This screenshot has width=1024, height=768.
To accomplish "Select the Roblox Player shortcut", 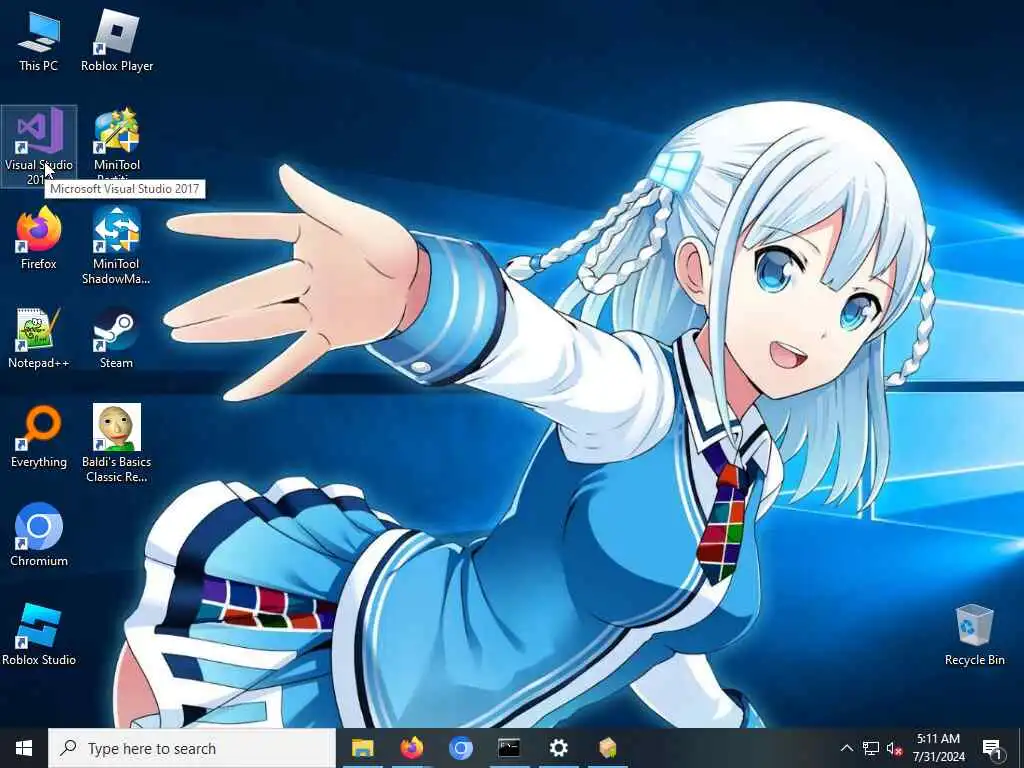I will [117, 40].
